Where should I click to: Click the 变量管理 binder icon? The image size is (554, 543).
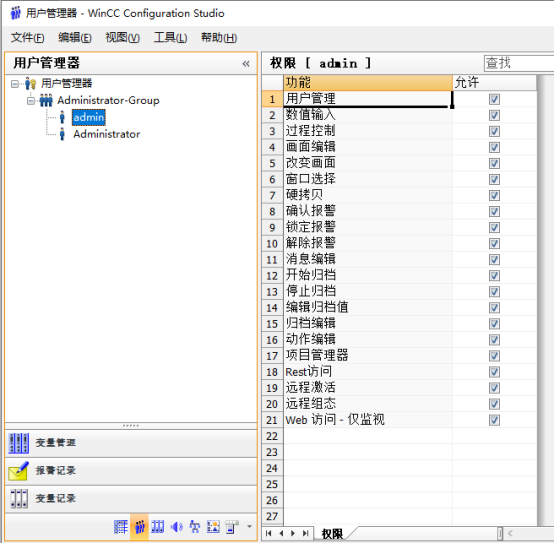pyautogui.click(x=18, y=443)
